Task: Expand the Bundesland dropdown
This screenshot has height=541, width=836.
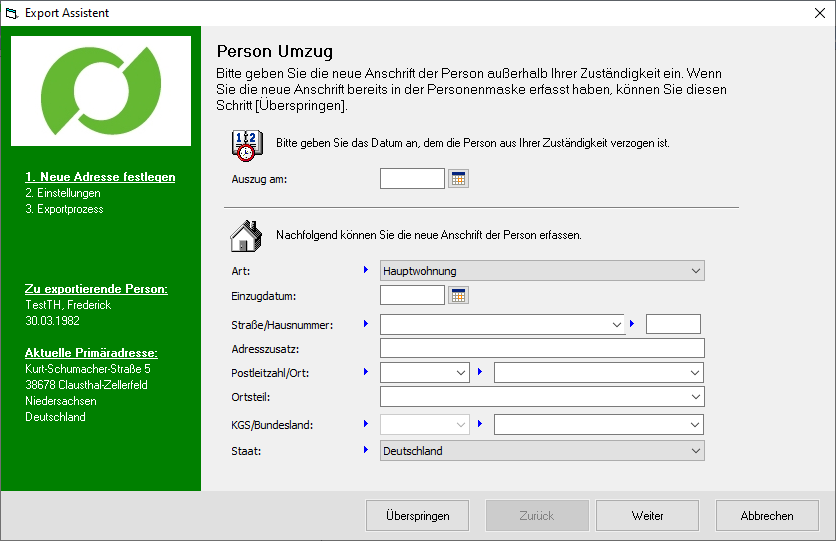Action: [695, 425]
